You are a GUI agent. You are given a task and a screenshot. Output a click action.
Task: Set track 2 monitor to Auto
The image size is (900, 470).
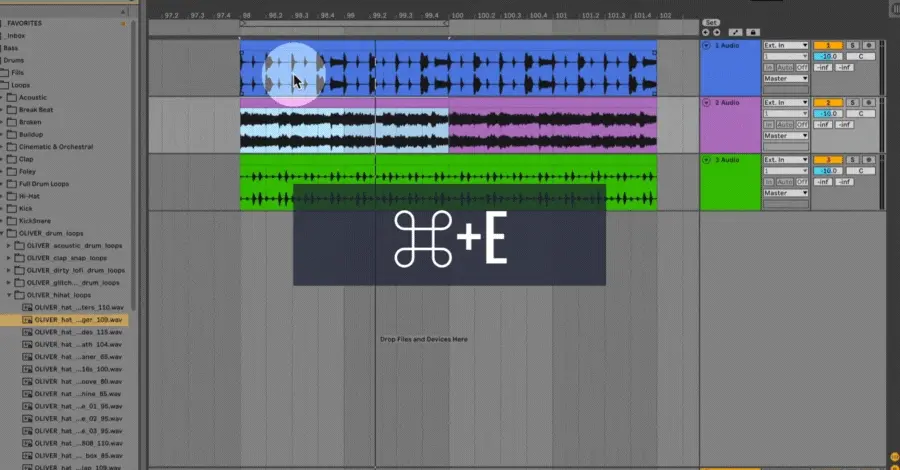[785, 125]
